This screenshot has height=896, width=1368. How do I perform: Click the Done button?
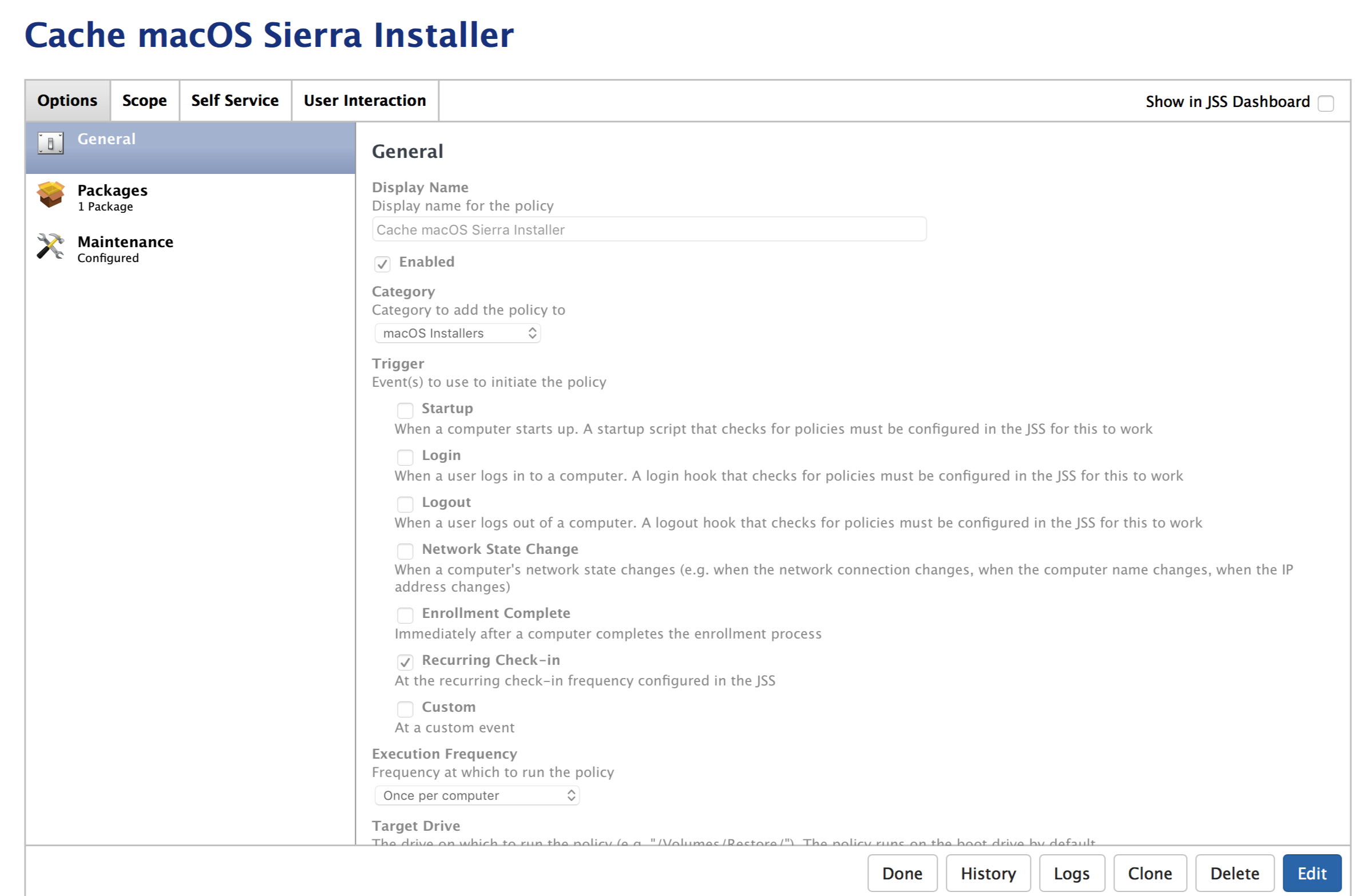pos(902,874)
